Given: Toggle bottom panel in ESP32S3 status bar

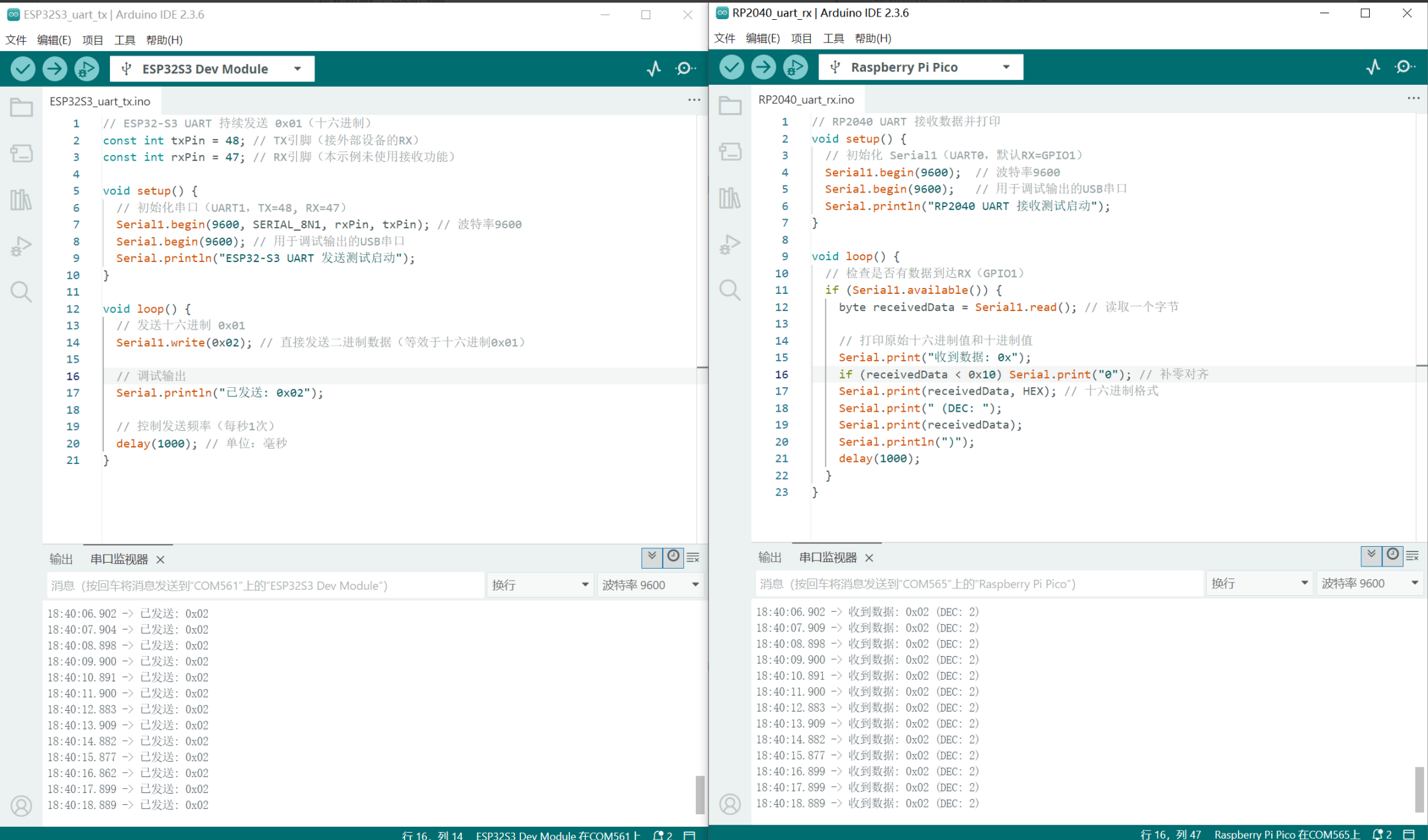Looking at the screenshot, I should (689, 835).
